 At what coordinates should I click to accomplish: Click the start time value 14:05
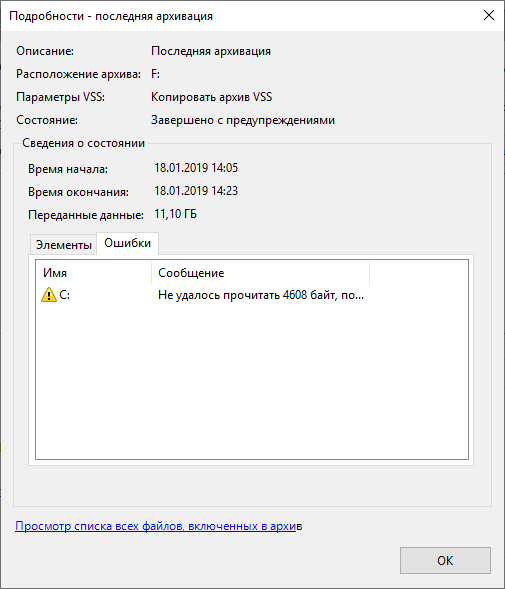pyautogui.click(x=196, y=168)
